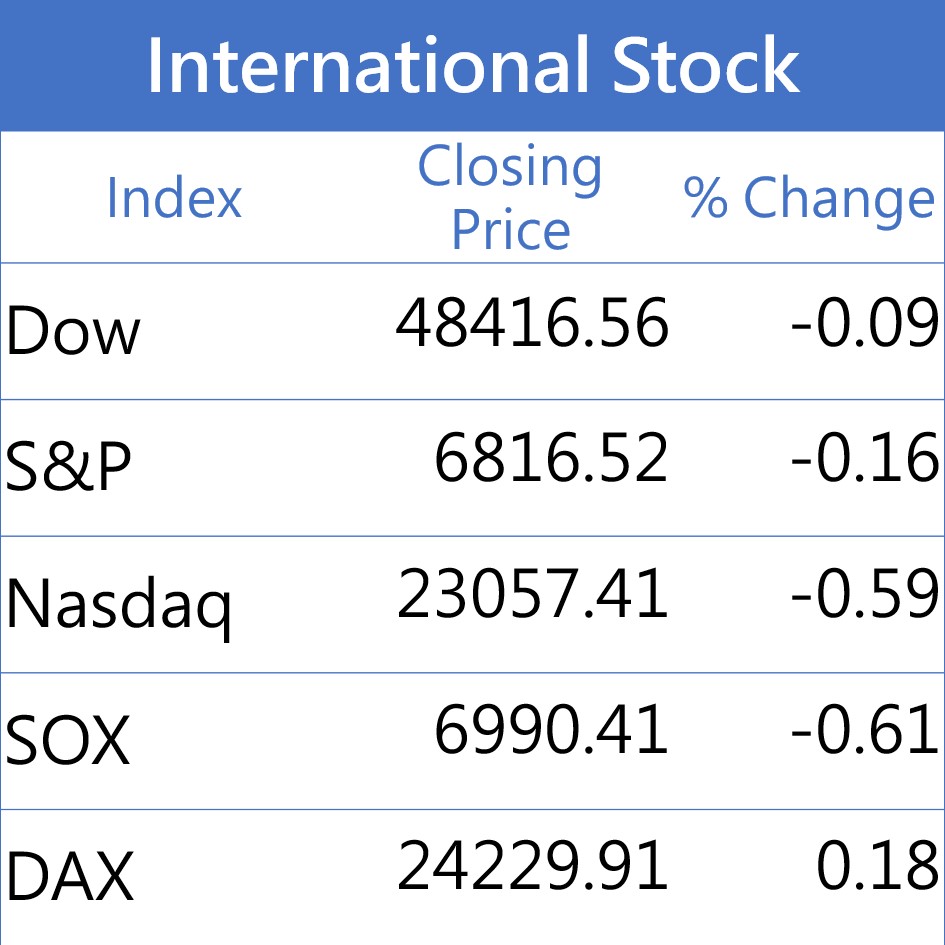Click the Dow change value -0.09

(x=864, y=324)
